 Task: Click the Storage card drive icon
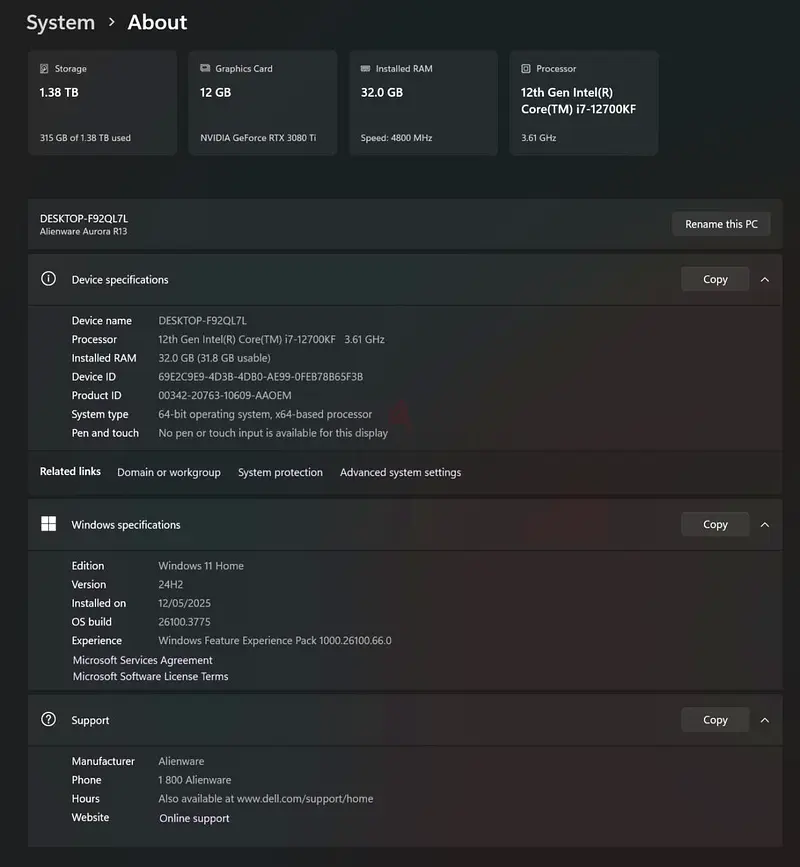[44, 69]
